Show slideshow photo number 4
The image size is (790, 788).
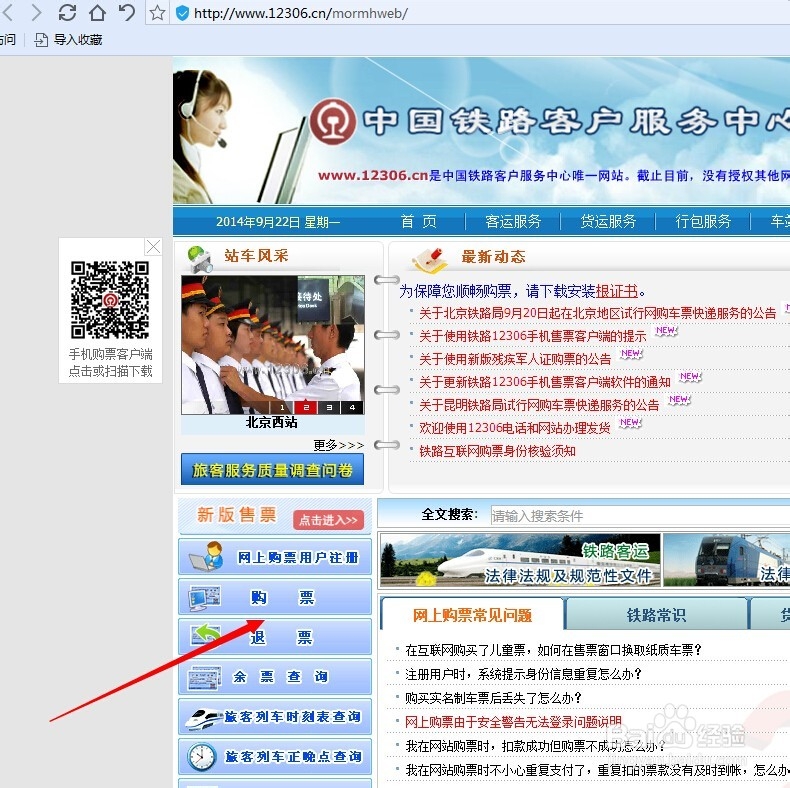(352, 407)
